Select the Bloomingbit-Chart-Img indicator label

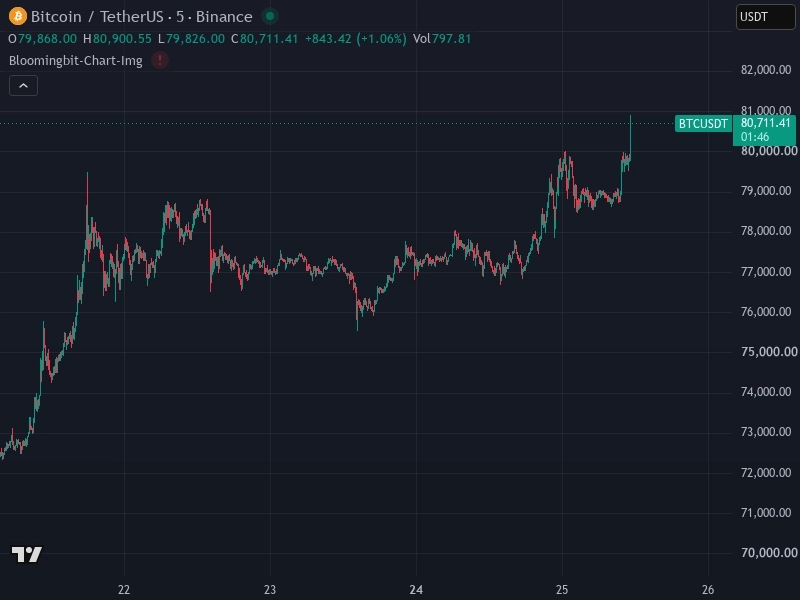click(76, 61)
